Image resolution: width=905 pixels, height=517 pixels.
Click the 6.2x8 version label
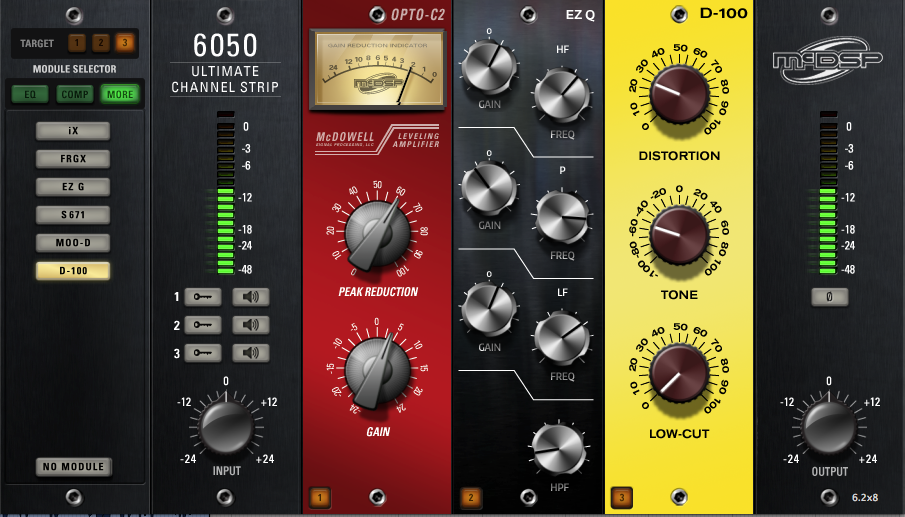point(865,497)
